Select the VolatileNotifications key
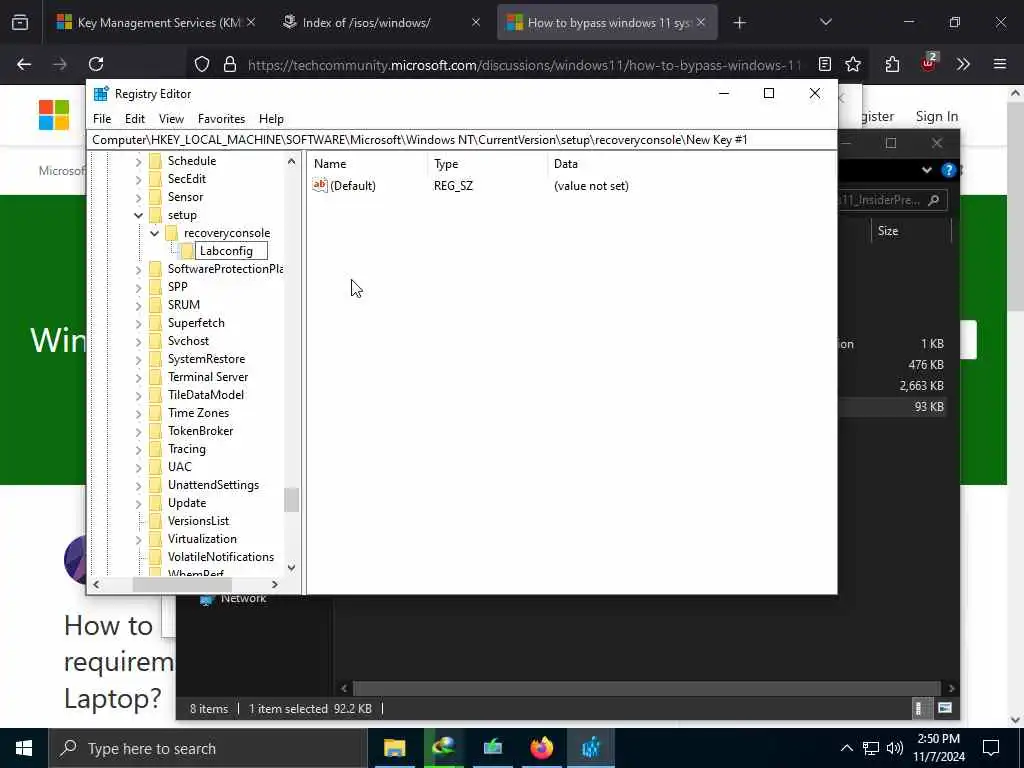 pyautogui.click(x=221, y=557)
